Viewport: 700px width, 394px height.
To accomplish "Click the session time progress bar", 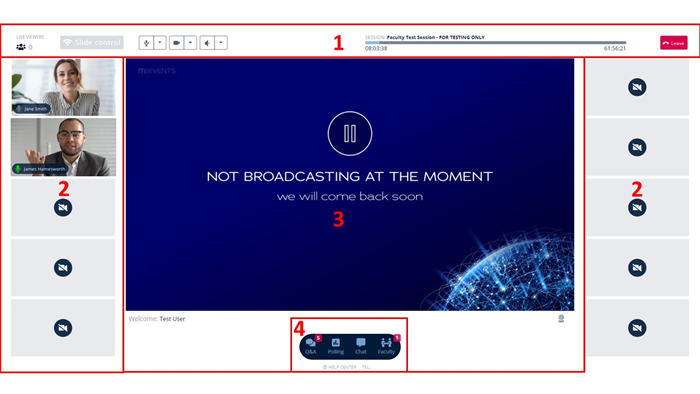I will coord(496,43).
